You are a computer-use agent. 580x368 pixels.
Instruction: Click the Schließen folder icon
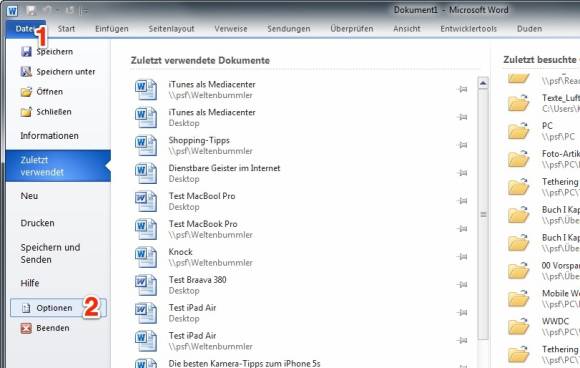click(26, 111)
